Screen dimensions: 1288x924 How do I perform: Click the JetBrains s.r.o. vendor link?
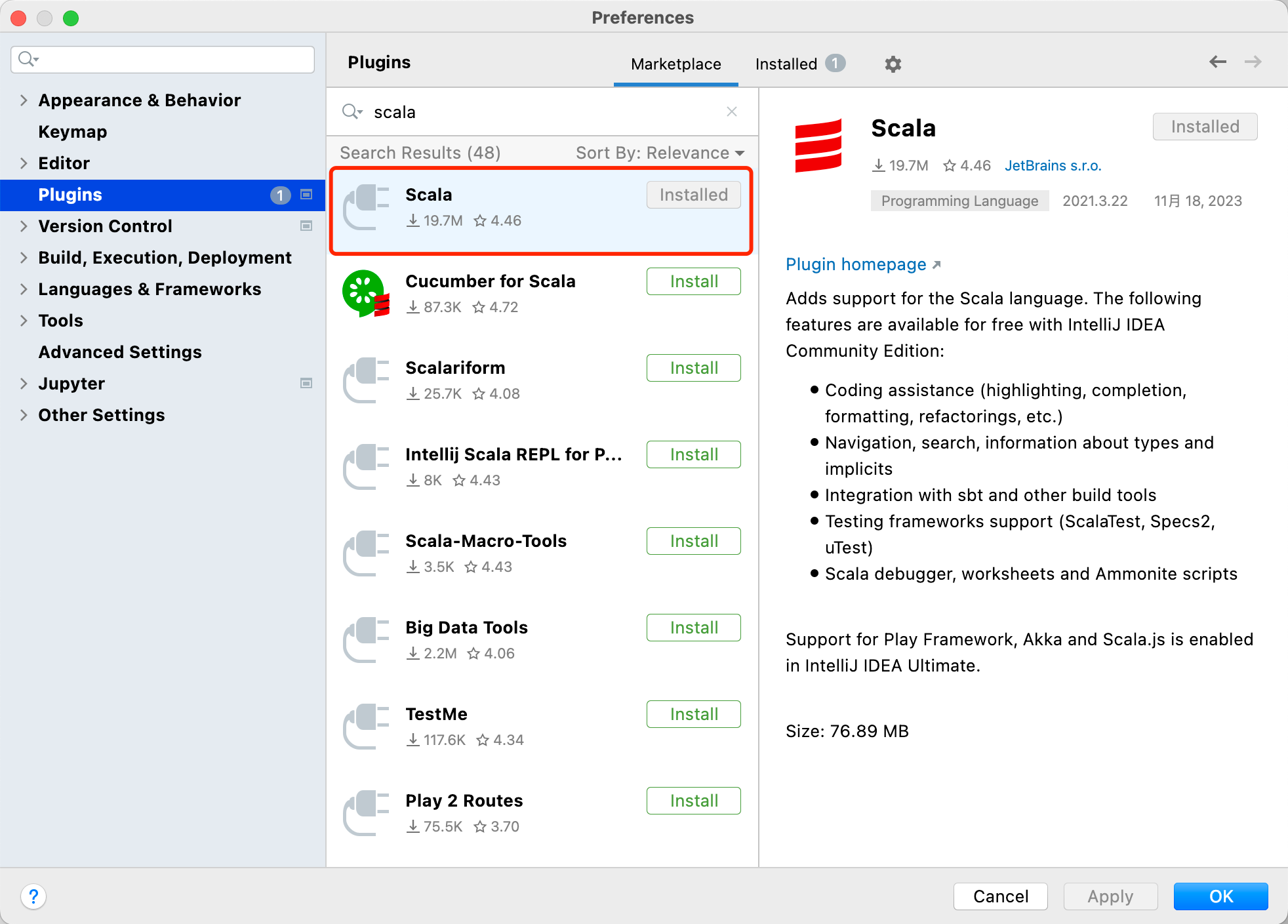point(1053,165)
